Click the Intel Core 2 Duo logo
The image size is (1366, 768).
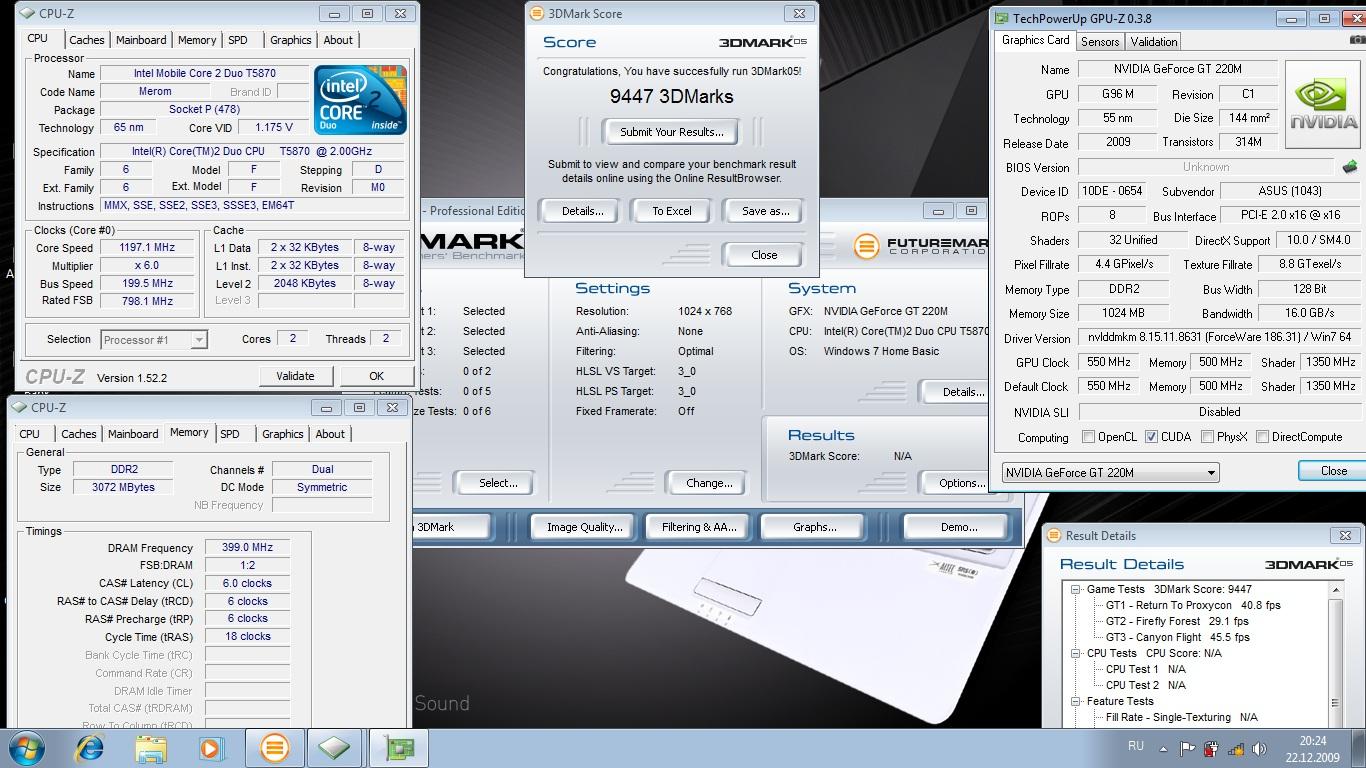360,100
